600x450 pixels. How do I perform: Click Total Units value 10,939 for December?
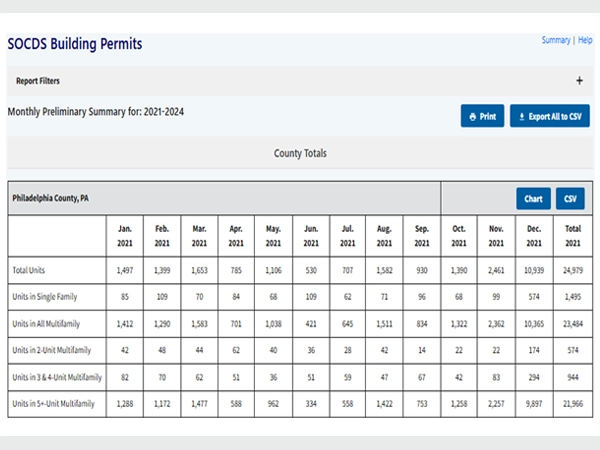coord(534,270)
